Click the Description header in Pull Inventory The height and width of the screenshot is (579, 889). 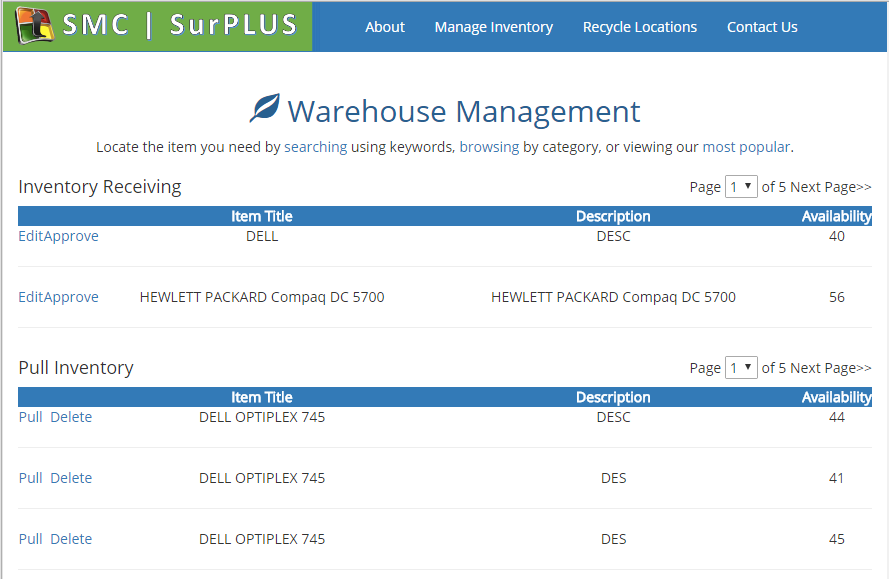(x=613, y=397)
